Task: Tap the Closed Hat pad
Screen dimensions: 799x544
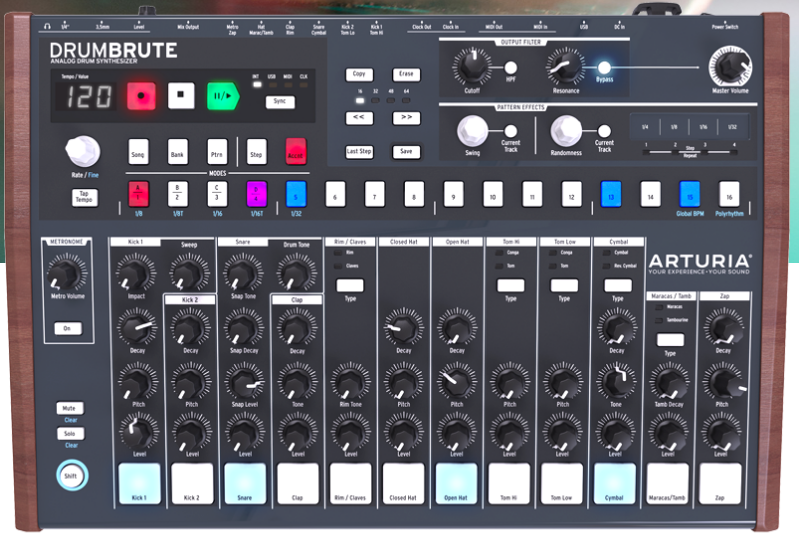Action: tap(404, 483)
